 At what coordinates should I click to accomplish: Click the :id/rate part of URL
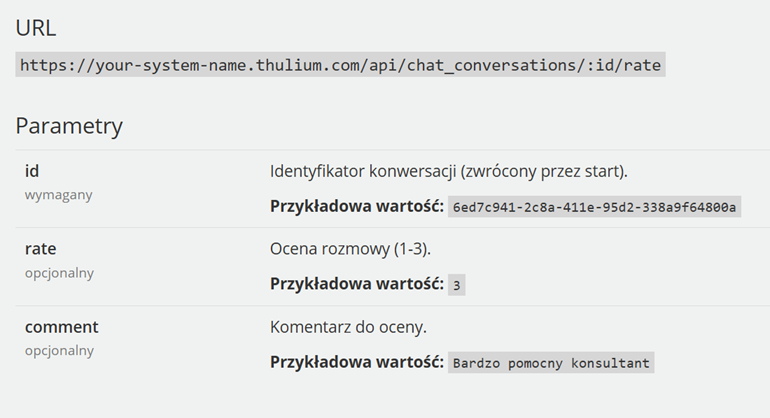(x=624, y=65)
